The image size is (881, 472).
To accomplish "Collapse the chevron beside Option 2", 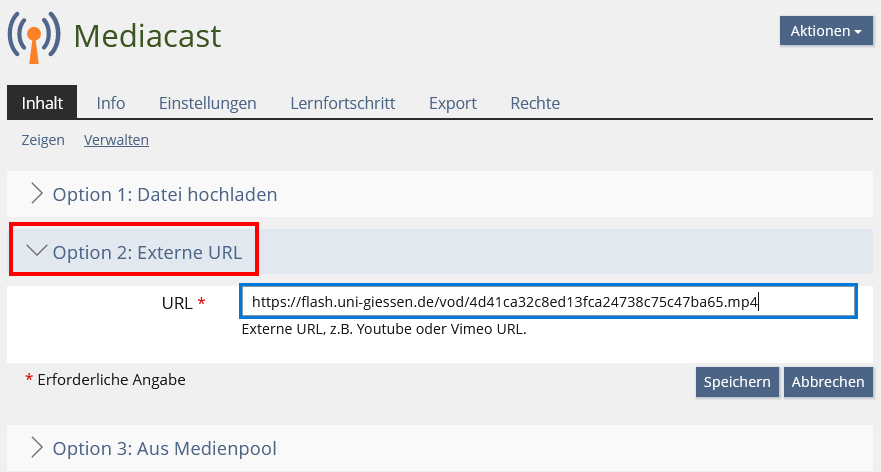I will (36, 252).
